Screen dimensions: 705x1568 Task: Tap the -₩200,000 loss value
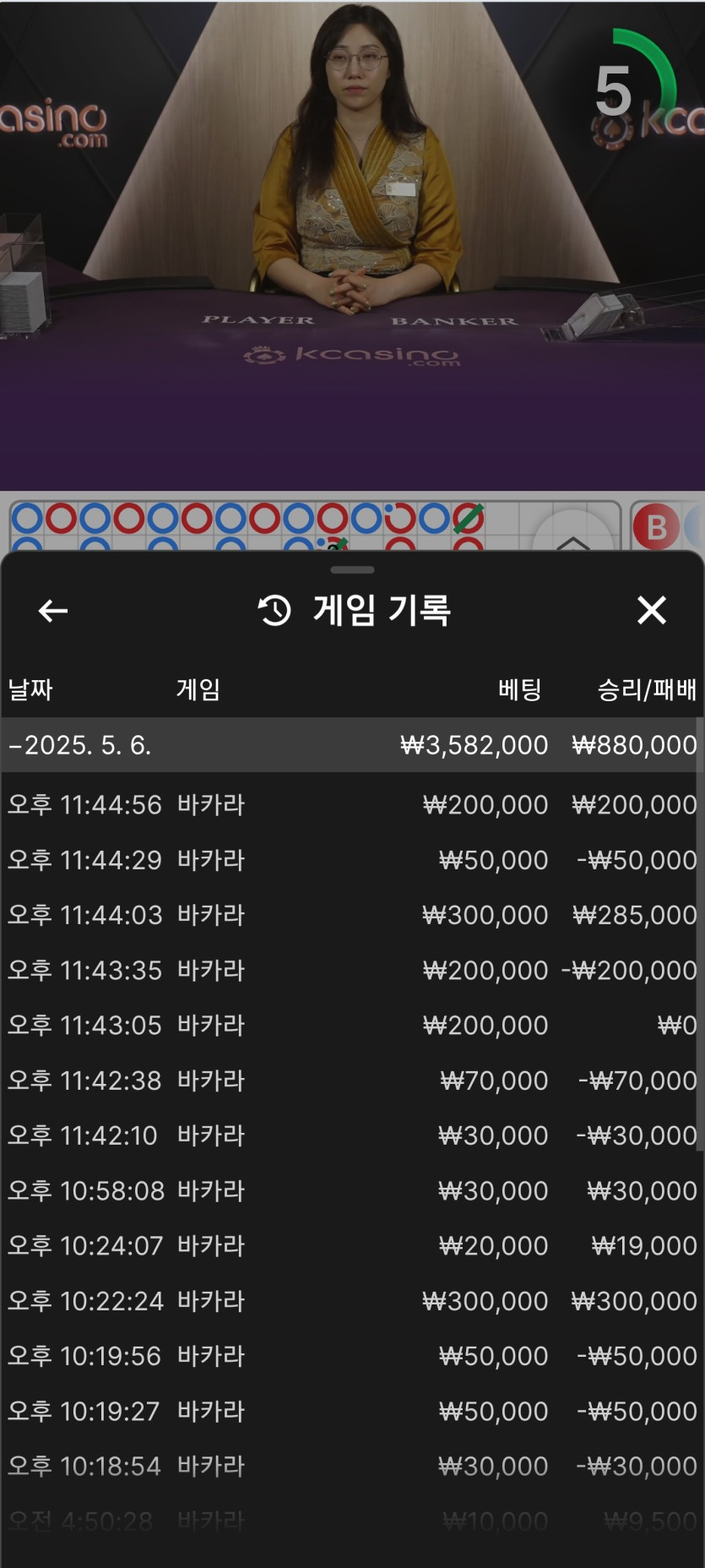tap(630, 970)
